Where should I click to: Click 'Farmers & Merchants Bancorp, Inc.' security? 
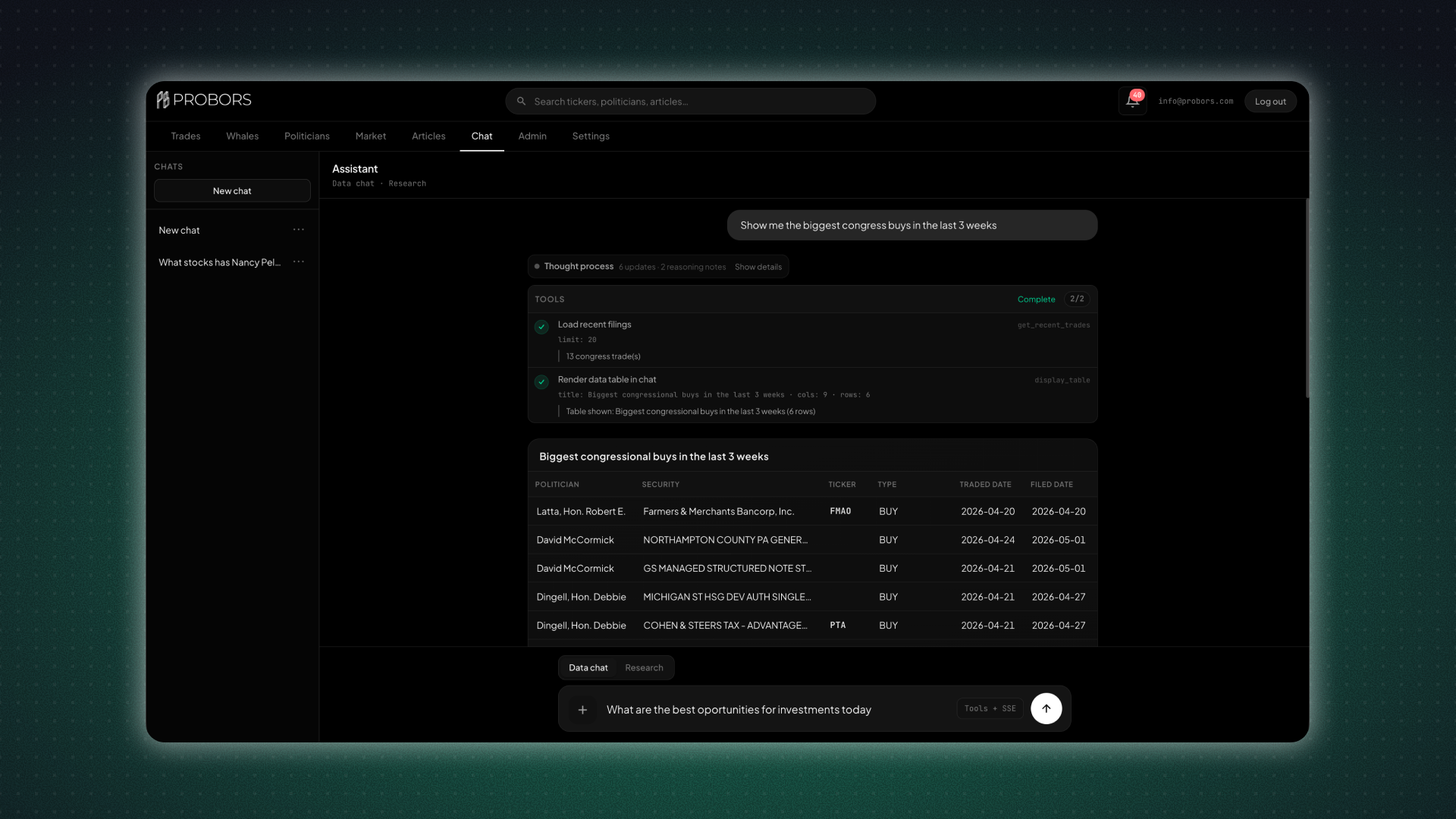(x=719, y=512)
